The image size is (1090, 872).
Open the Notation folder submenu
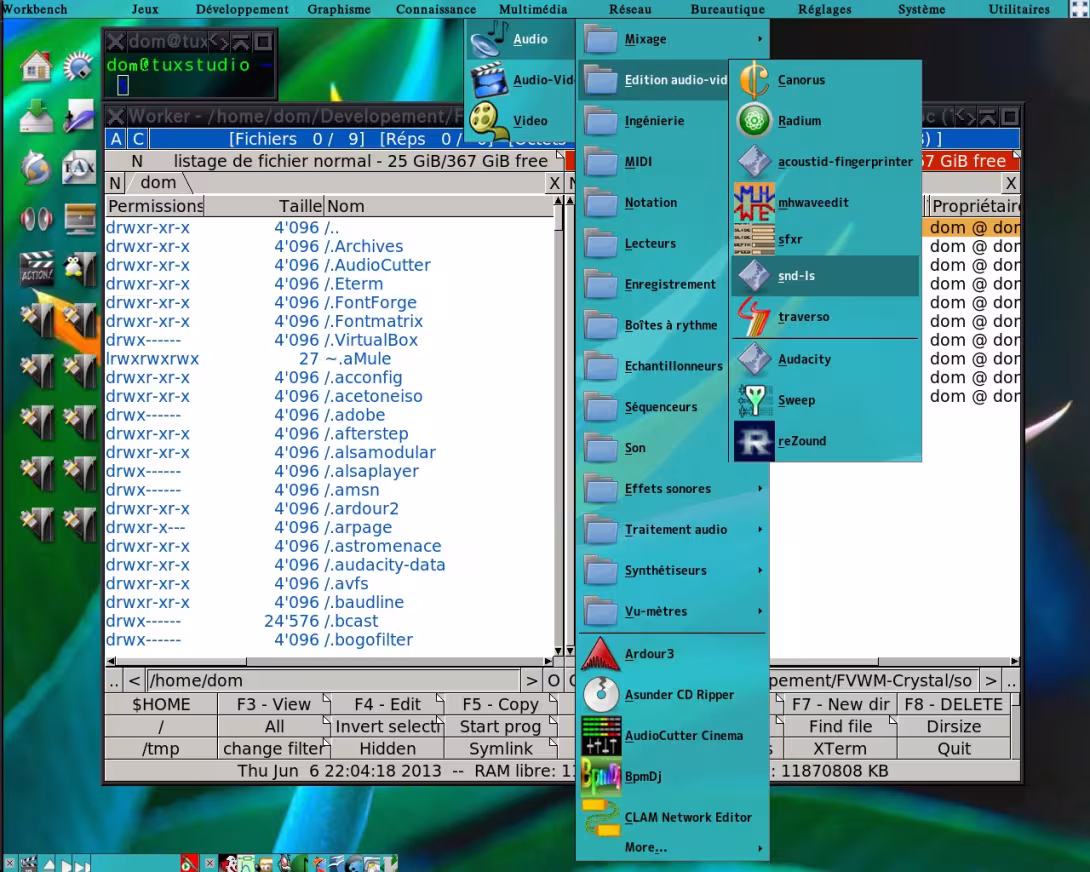pos(653,203)
